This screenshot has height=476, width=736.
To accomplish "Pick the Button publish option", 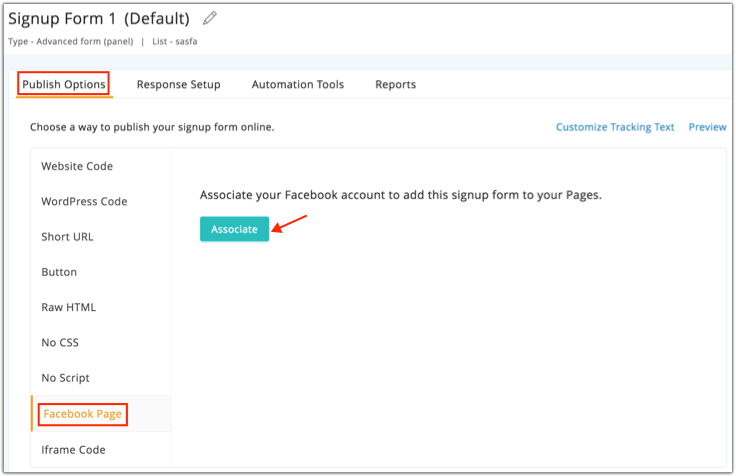I will pos(59,272).
